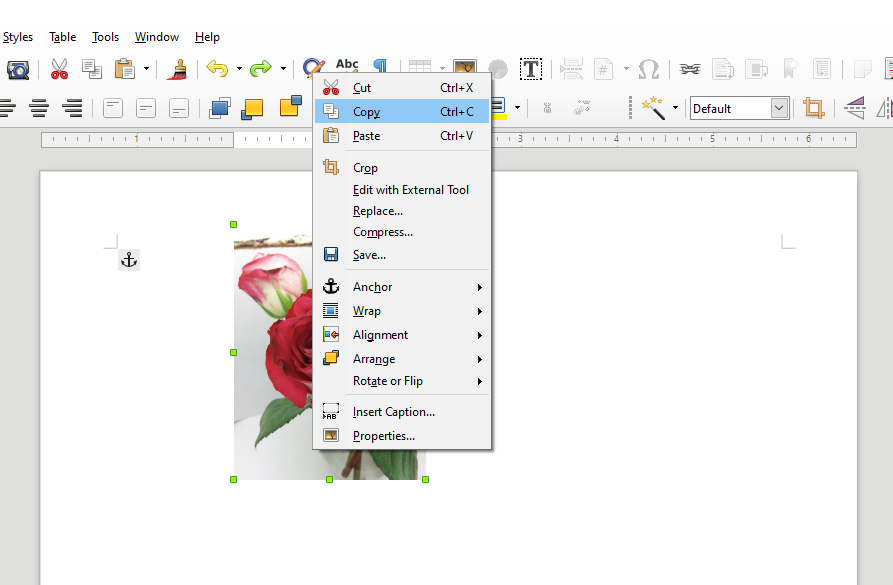The width and height of the screenshot is (893, 585).
Task: Open Find & Replace
Action: [x=313, y=68]
